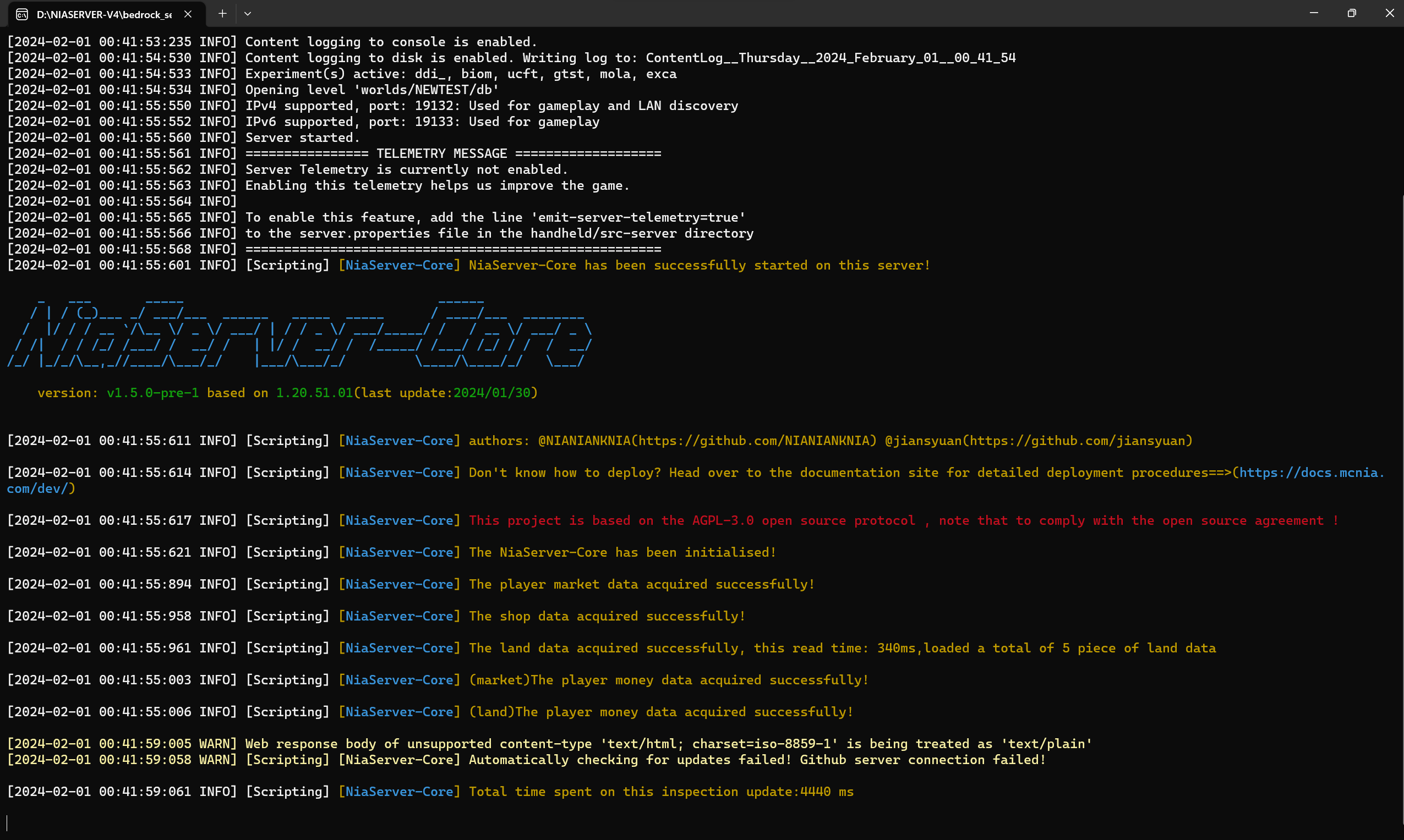Click the 'IPv4 supported, port: 19132' line
This screenshot has width=1404, height=840.
coord(373,106)
